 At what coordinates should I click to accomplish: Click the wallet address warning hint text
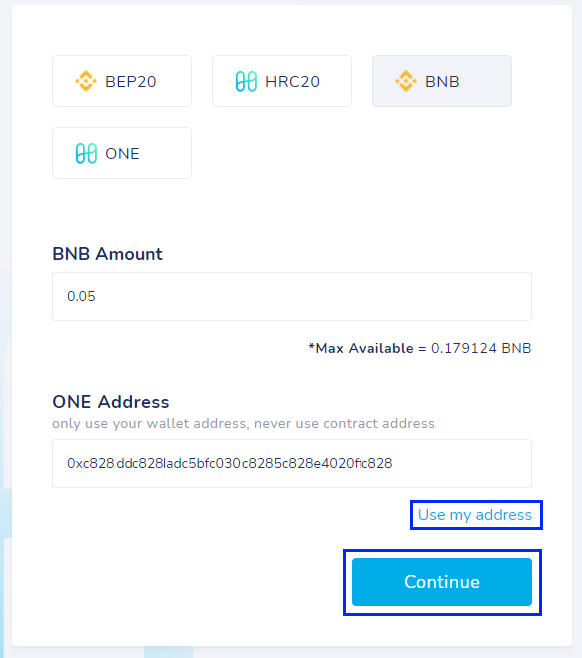(243, 423)
